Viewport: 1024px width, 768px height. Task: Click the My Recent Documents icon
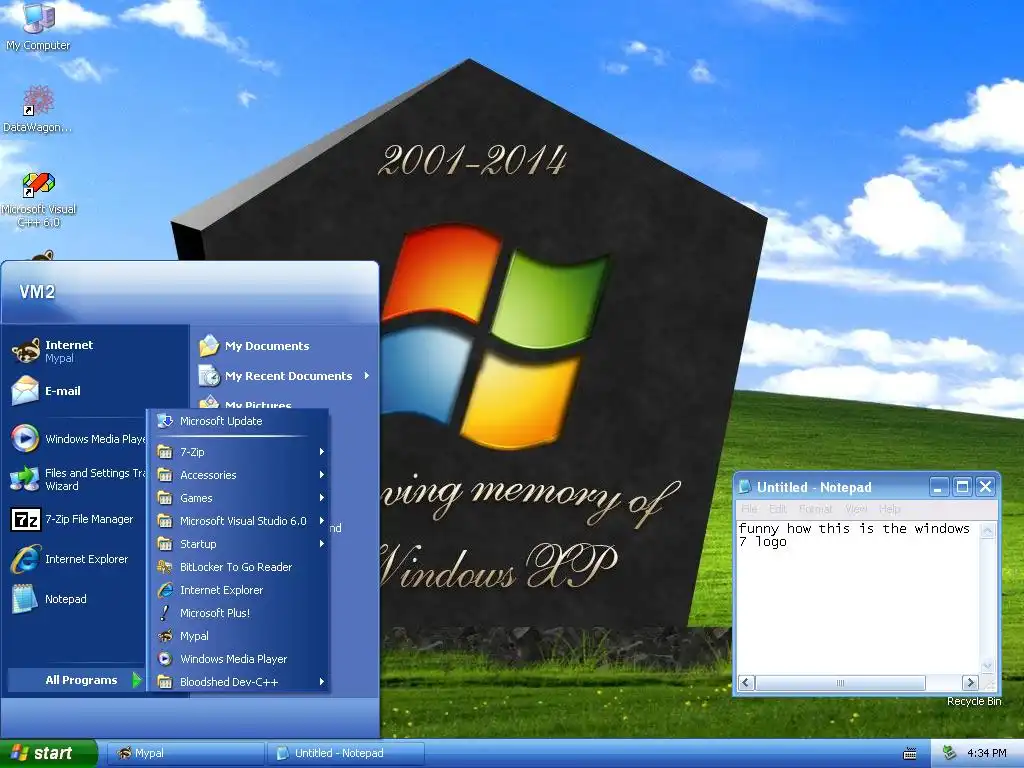(209, 376)
